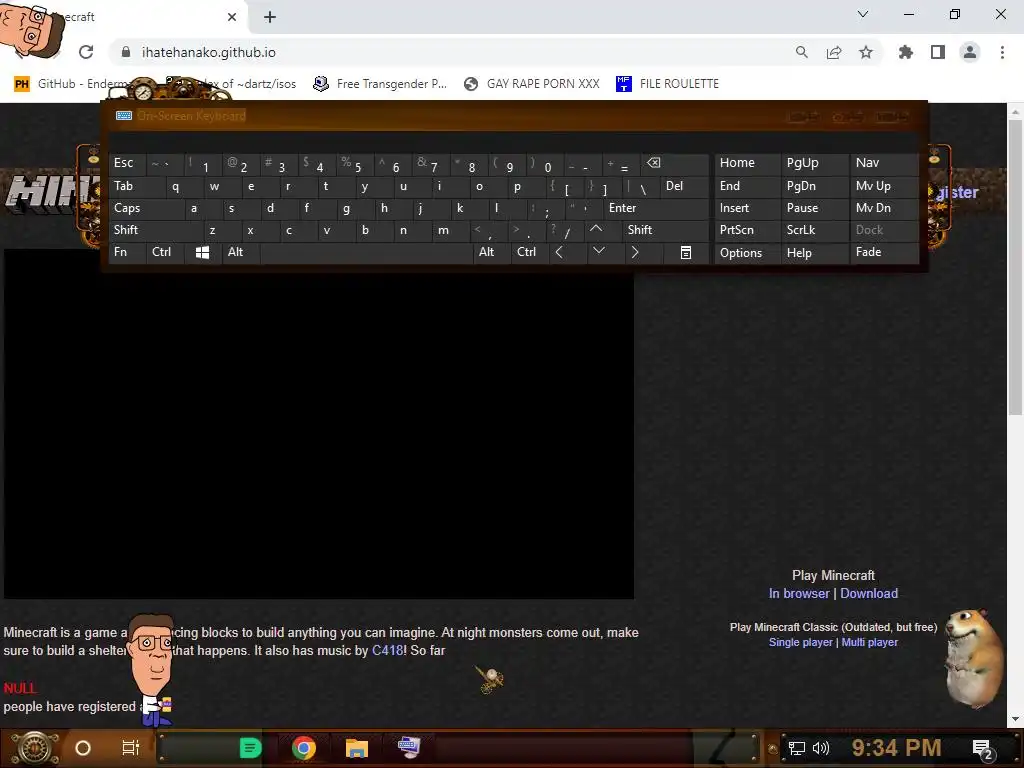Open a new browser tab

tap(270, 17)
